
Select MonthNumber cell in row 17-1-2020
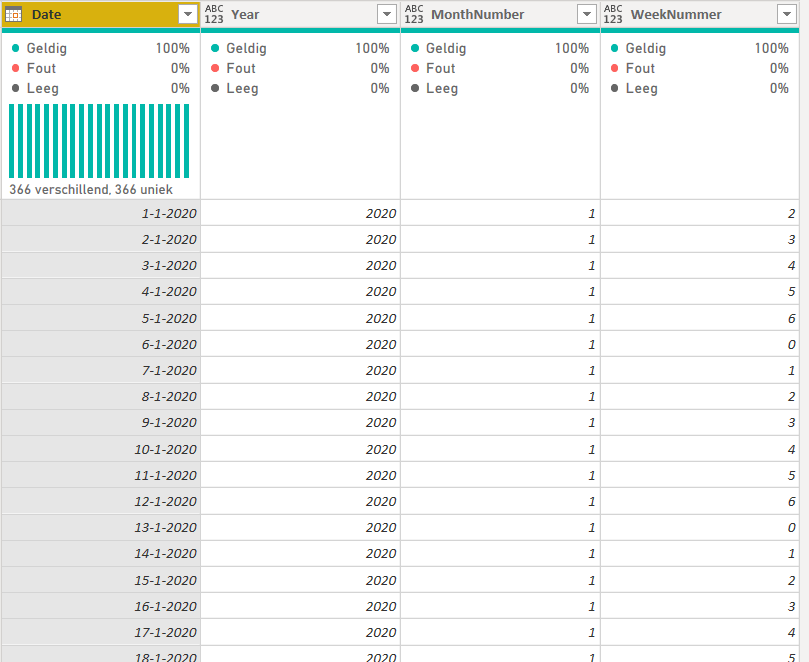[500, 632]
